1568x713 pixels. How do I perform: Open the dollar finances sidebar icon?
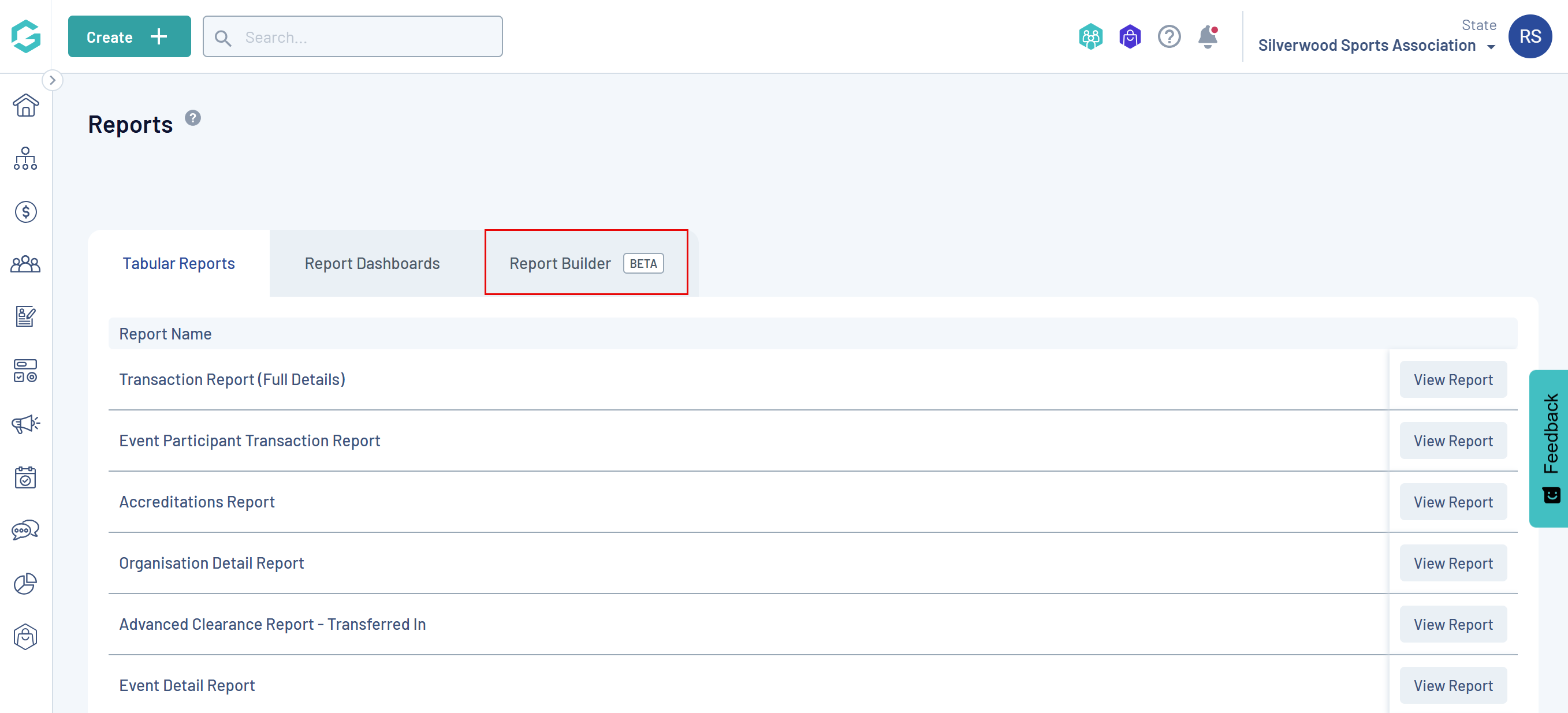point(25,212)
